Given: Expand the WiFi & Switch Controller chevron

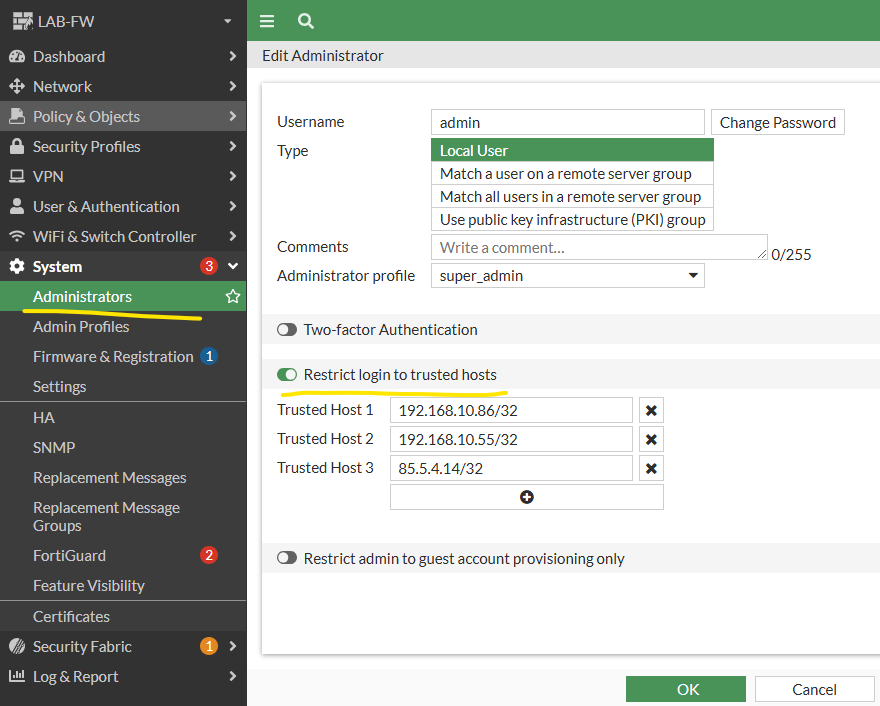Looking at the screenshot, I should 233,236.
